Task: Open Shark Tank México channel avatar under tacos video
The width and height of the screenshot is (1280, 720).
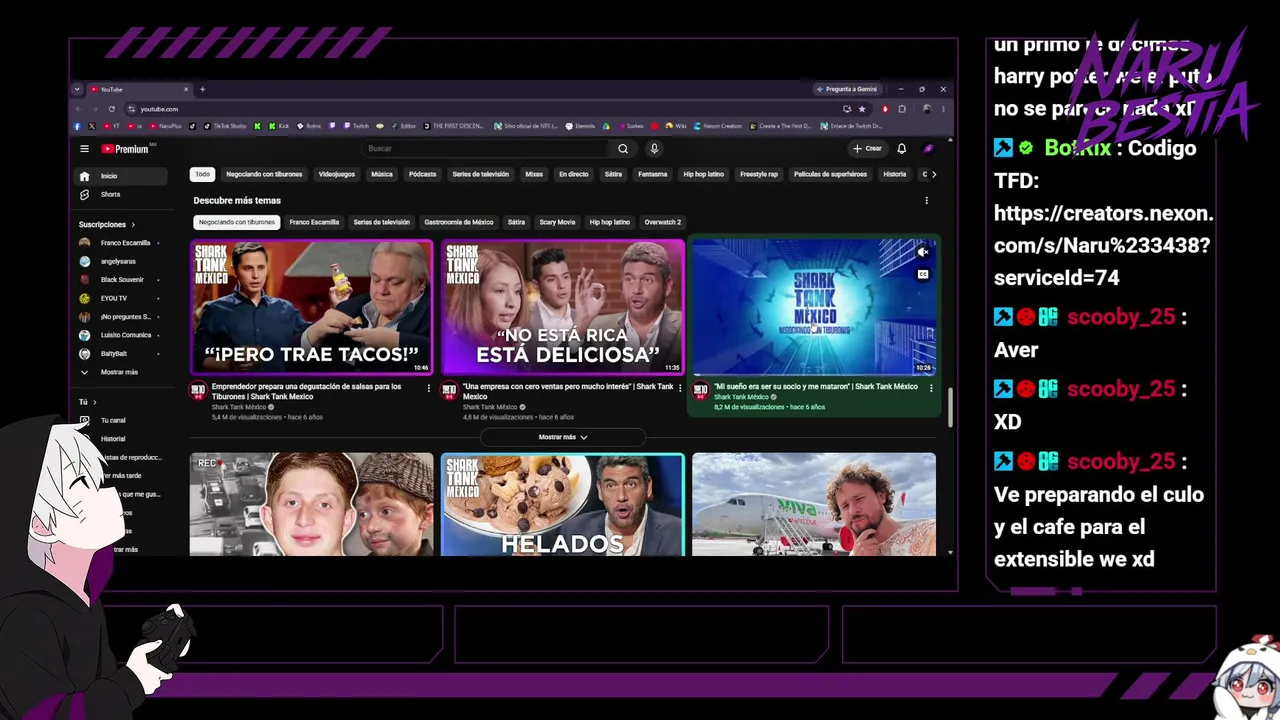Action: click(198, 390)
